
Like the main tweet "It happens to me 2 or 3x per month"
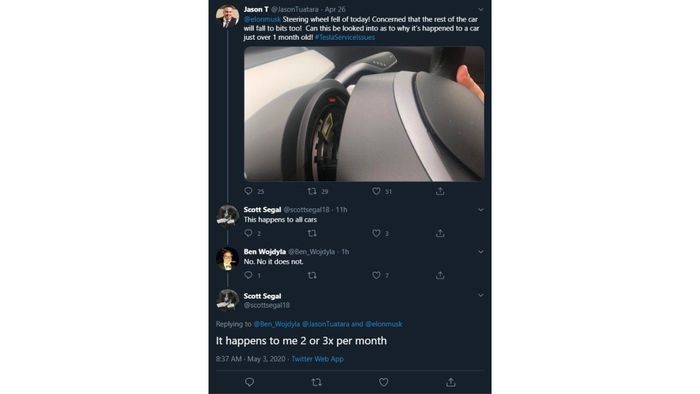pyautogui.click(x=383, y=382)
